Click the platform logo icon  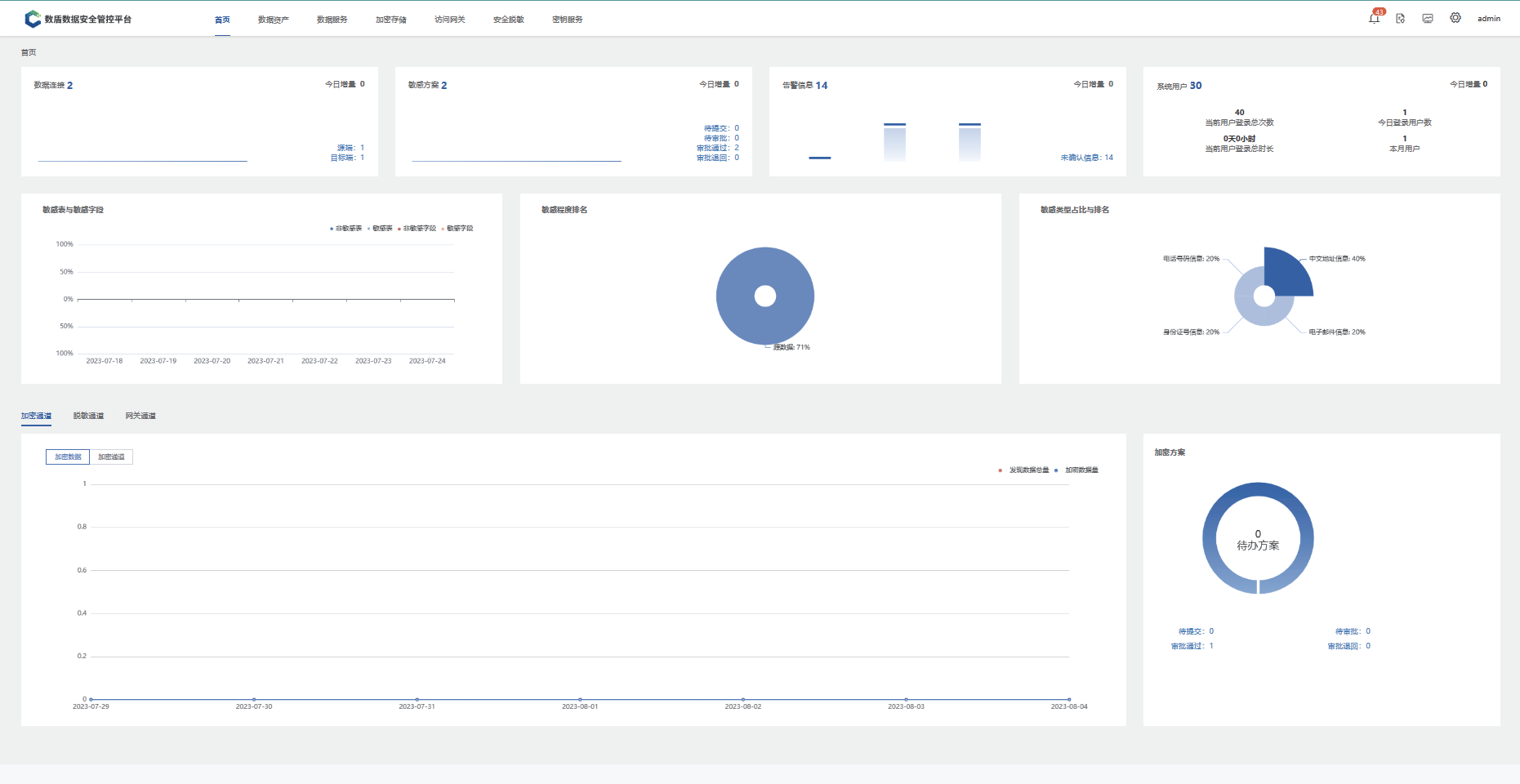coord(33,19)
